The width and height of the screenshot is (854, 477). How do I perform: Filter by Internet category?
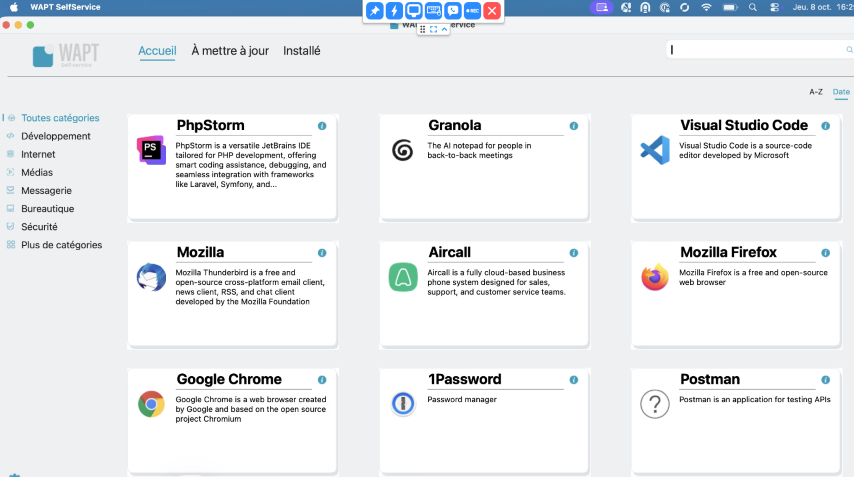38,154
